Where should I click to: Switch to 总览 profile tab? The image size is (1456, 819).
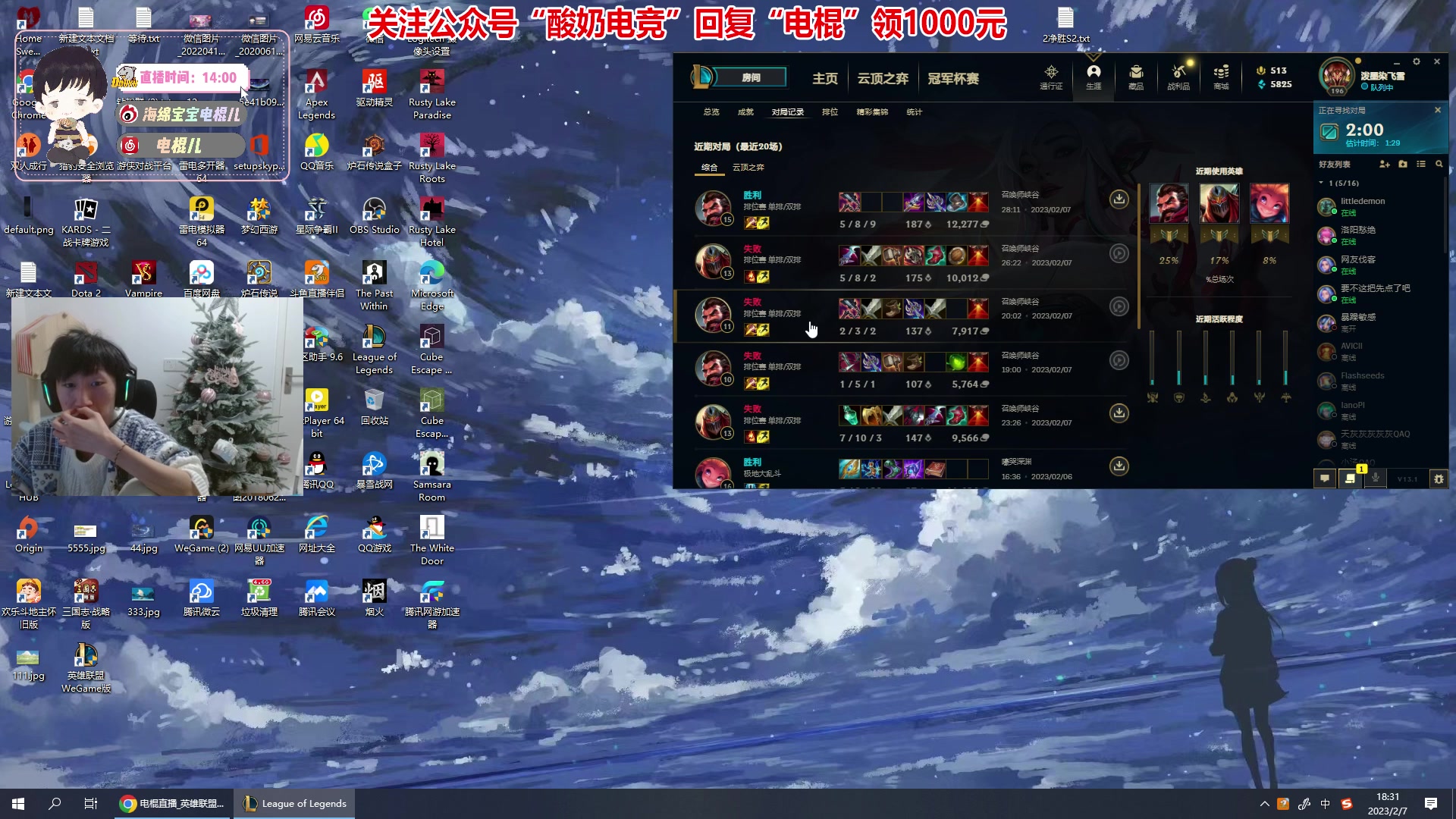711,111
